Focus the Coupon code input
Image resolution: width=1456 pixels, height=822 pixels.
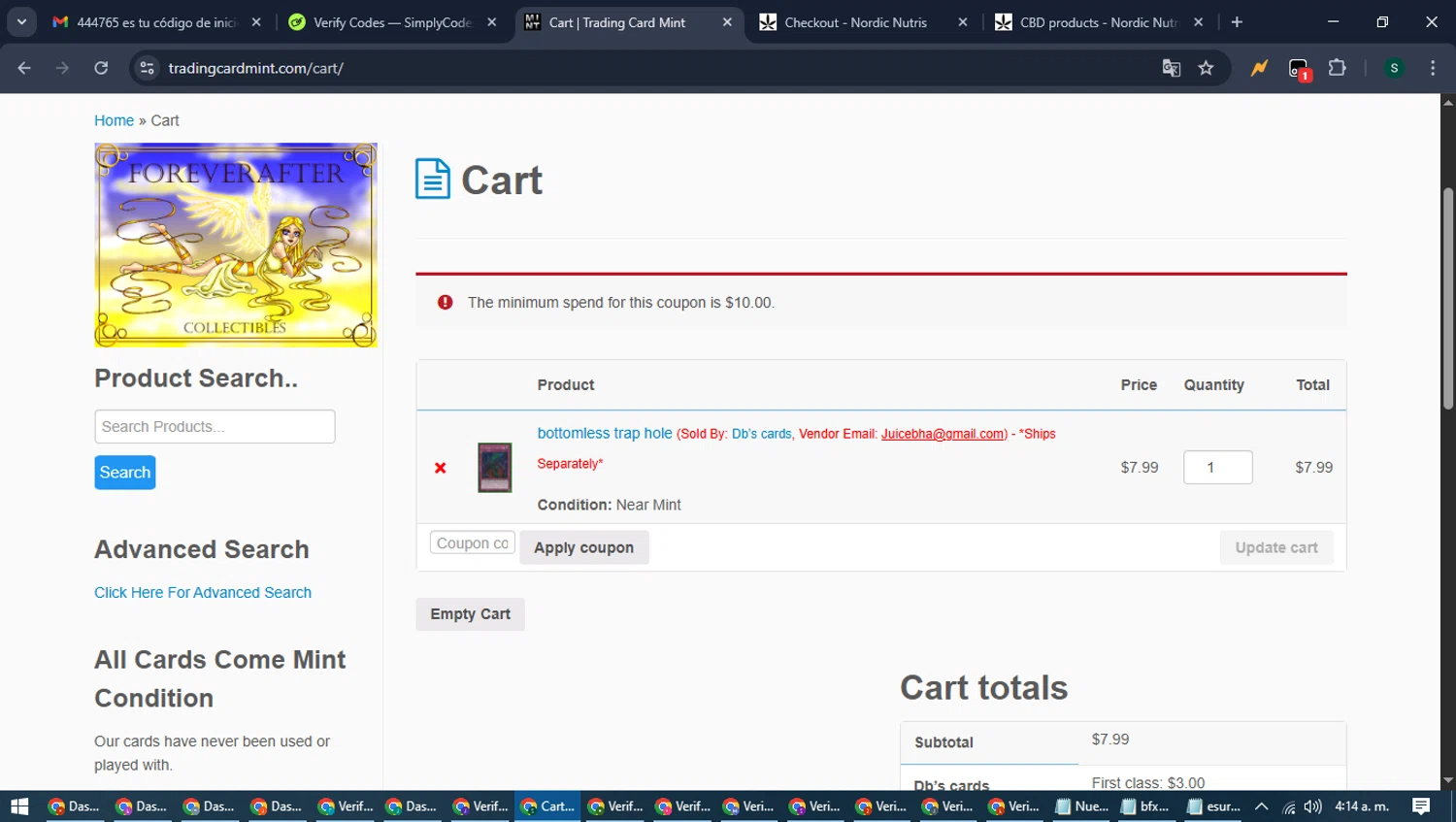pyautogui.click(x=473, y=543)
